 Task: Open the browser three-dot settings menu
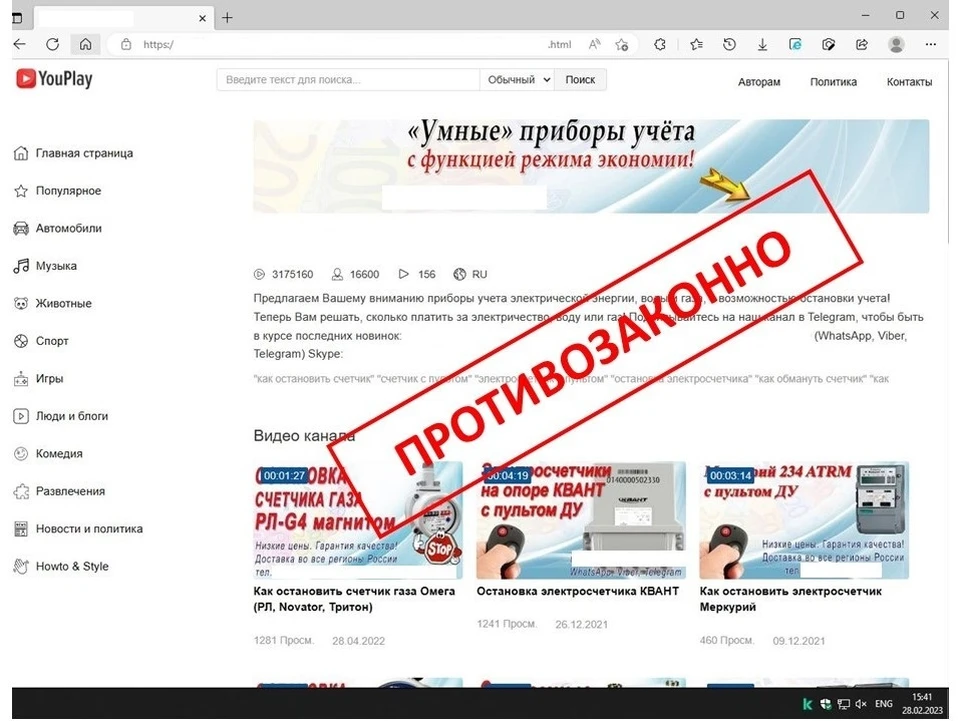[930, 44]
